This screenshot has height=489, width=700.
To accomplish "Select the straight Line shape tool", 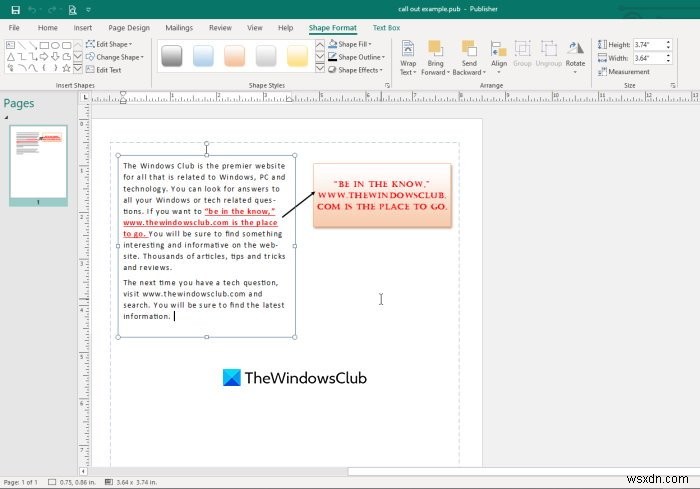I will pos(22,45).
